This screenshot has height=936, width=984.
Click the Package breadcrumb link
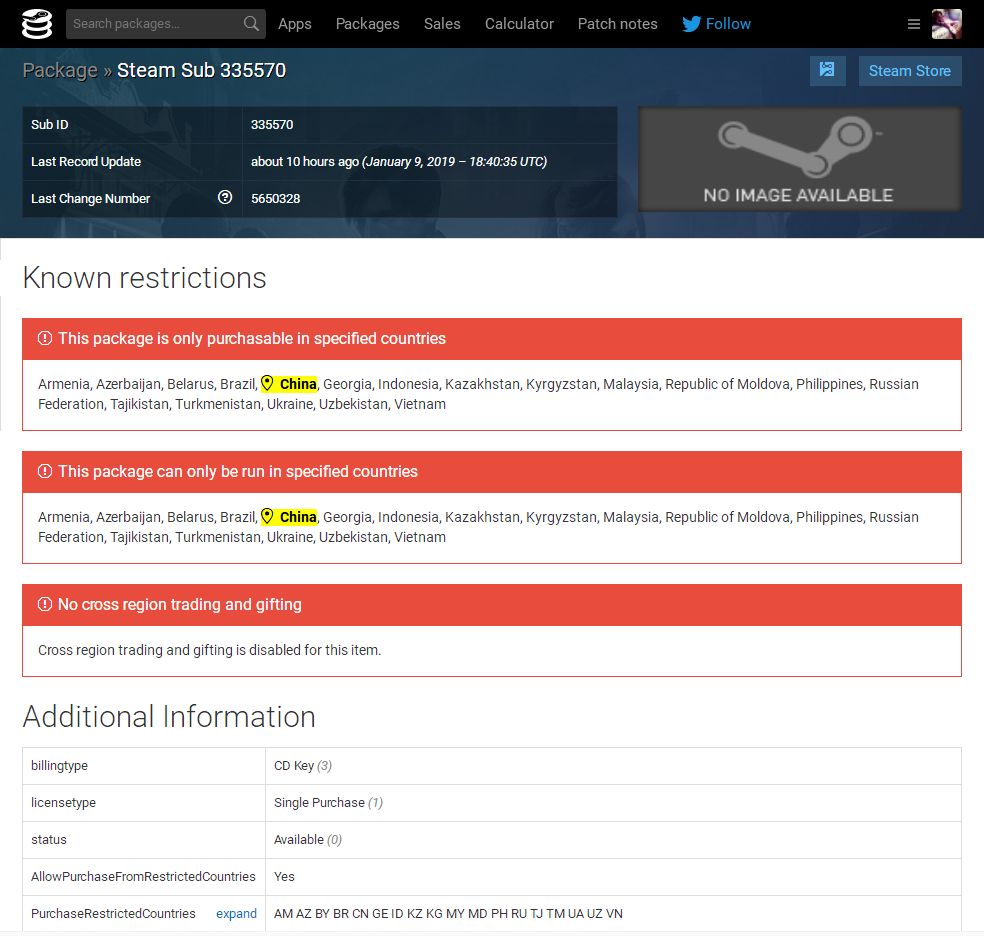point(60,70)
